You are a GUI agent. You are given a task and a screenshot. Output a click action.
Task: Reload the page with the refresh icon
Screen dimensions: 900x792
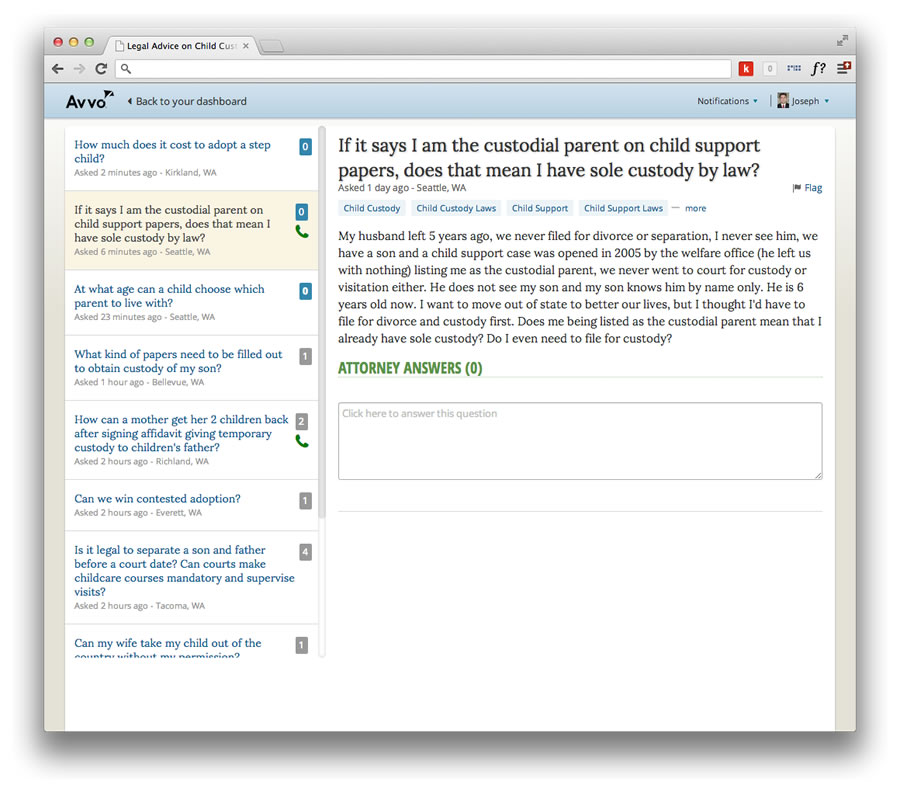click(101, 69)
